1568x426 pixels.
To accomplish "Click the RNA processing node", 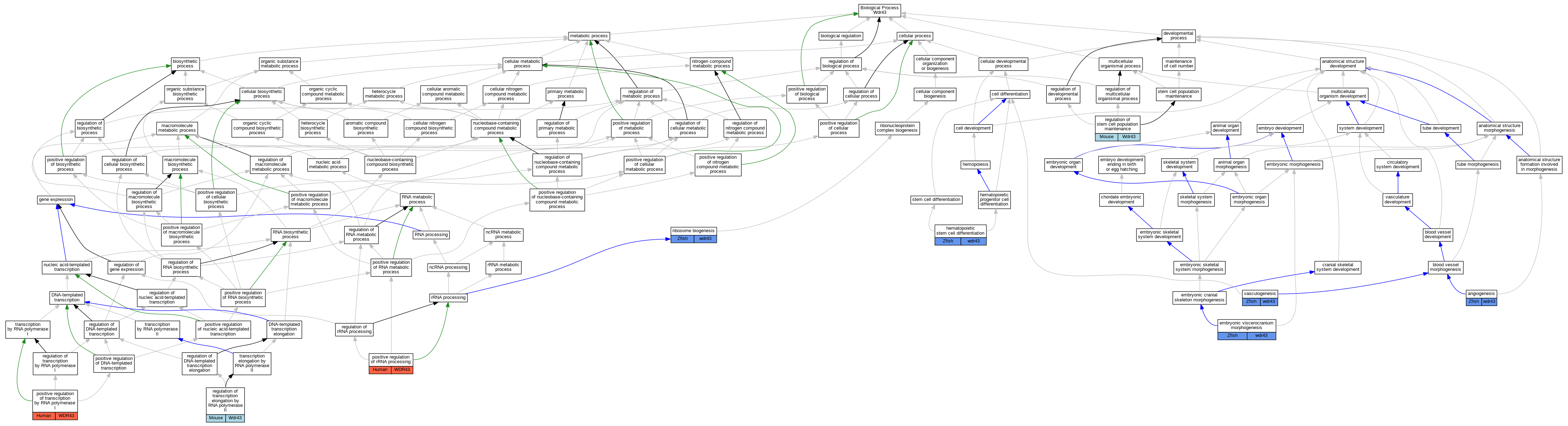I will 431,235.
